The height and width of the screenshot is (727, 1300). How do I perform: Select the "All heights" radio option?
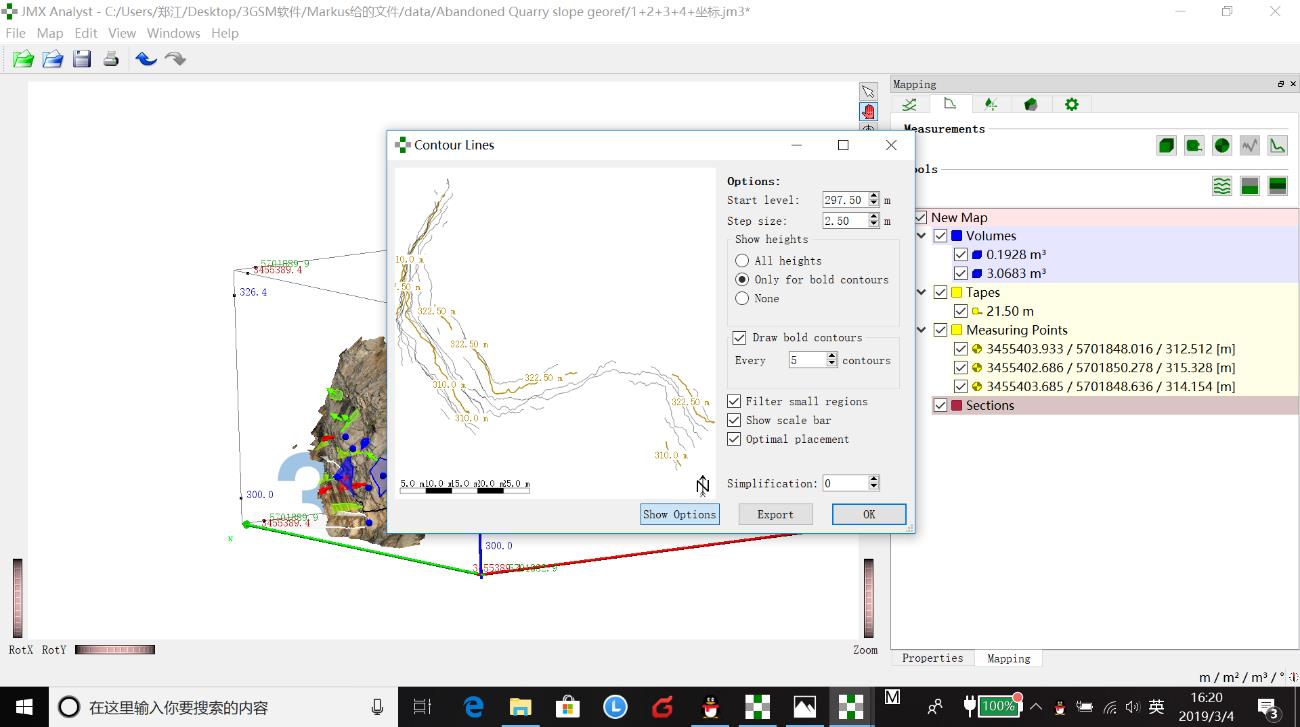[x=742, y=261]
